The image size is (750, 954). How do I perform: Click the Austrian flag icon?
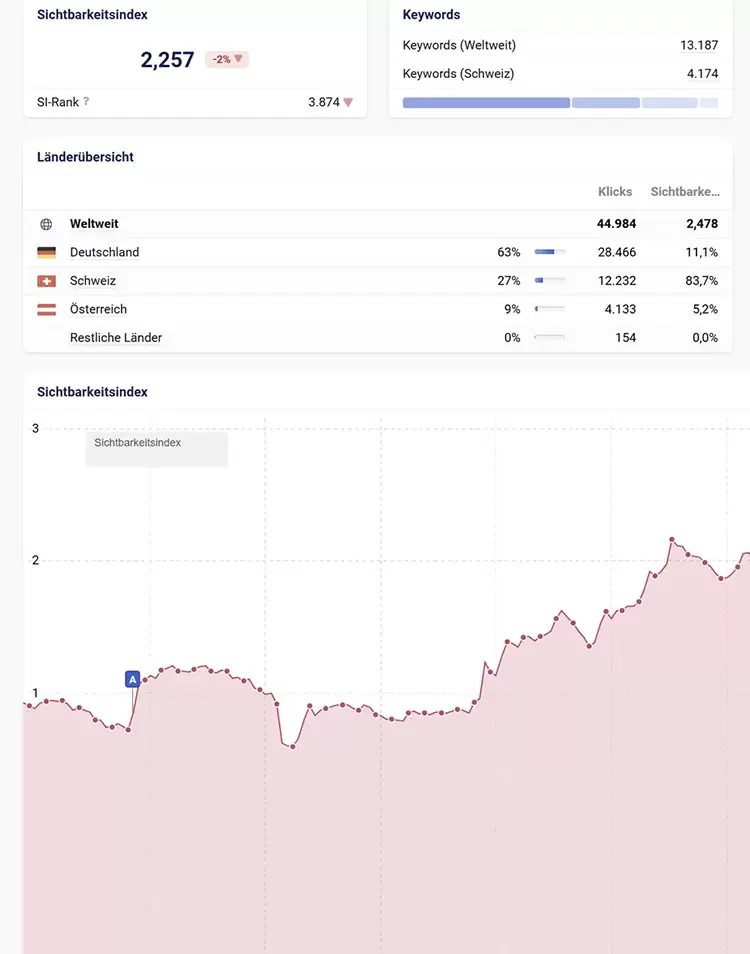point(46,310)
